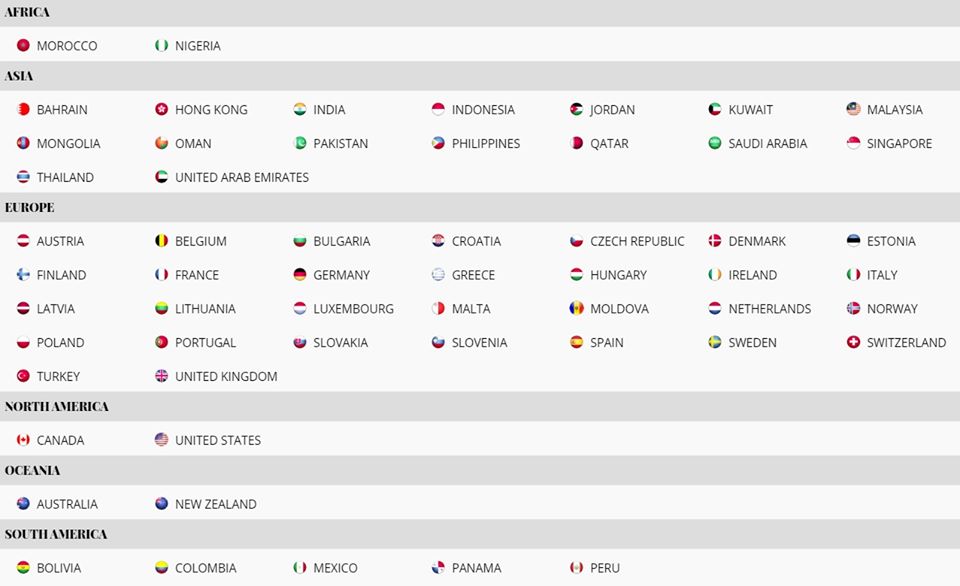Click the Australia flag icon
This screenshot has width=960, height=586.
pos(23,503)
